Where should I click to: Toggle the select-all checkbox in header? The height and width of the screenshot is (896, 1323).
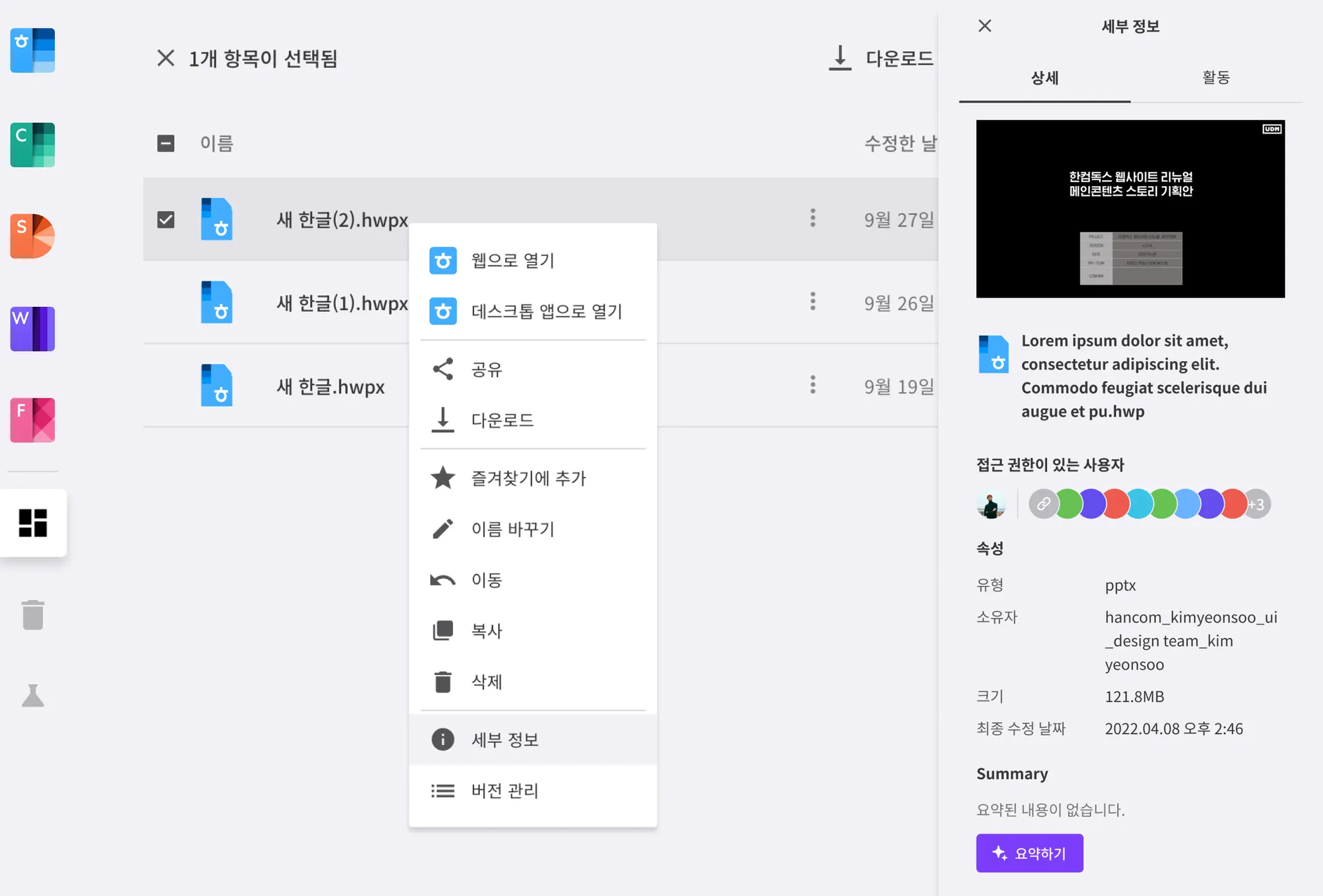tap(166, 143)
